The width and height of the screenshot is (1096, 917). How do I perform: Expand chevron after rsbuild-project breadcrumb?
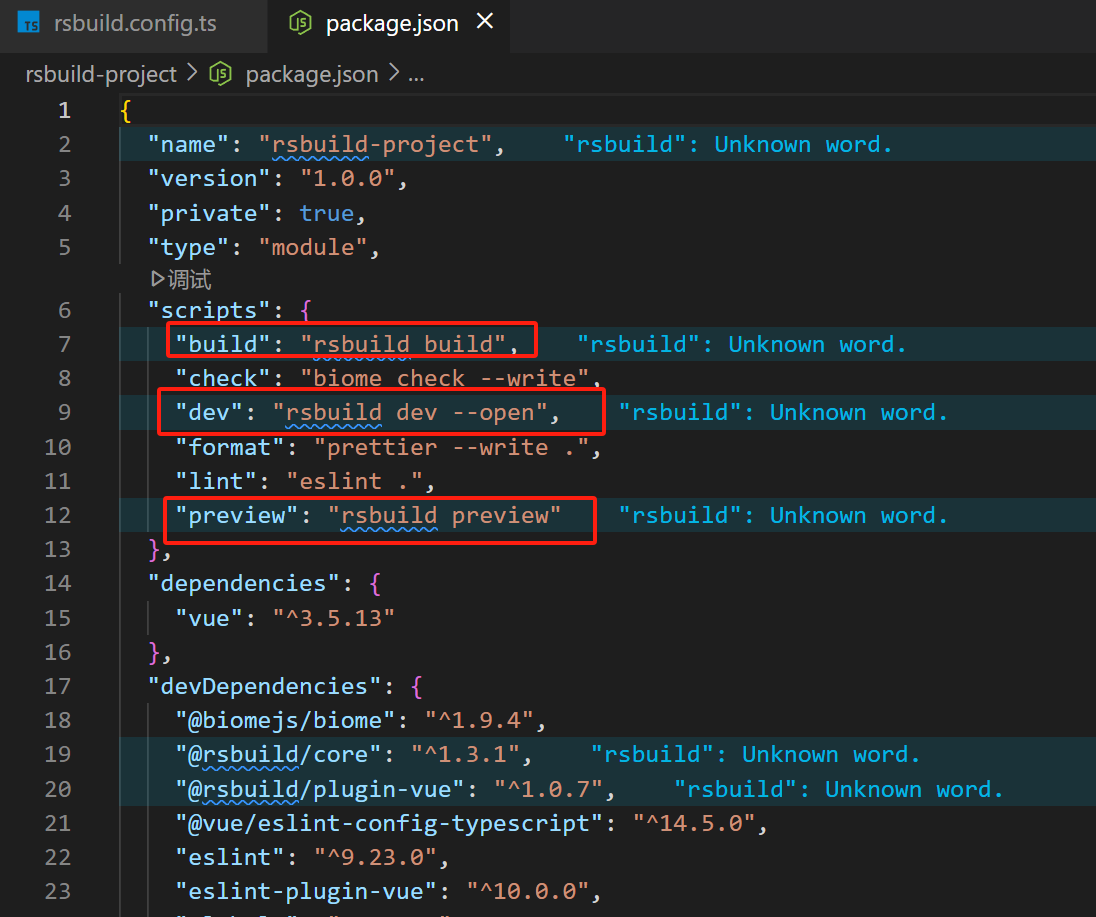coord(192,73)
